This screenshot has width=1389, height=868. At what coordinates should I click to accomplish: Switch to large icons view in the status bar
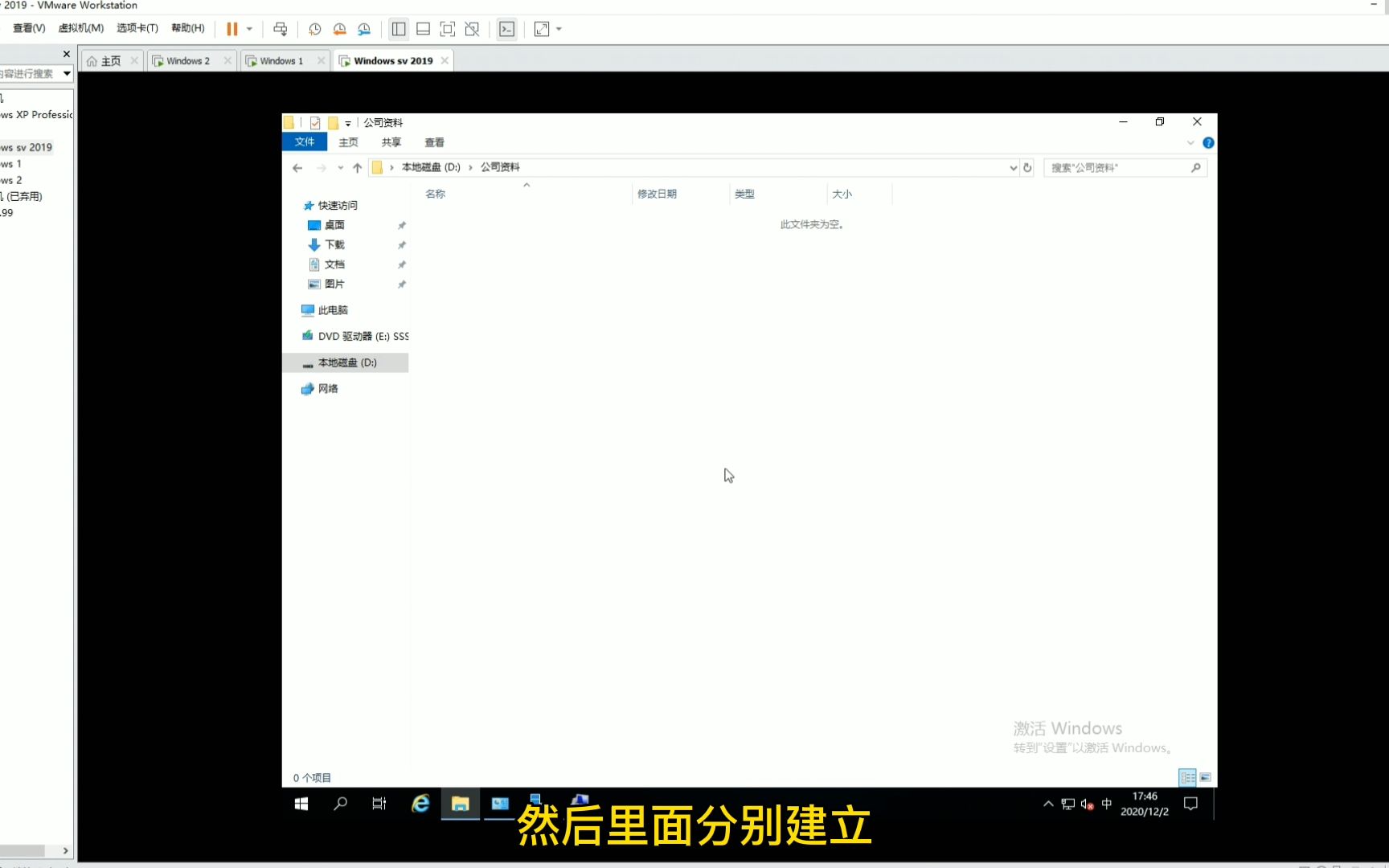point(1205,777)
